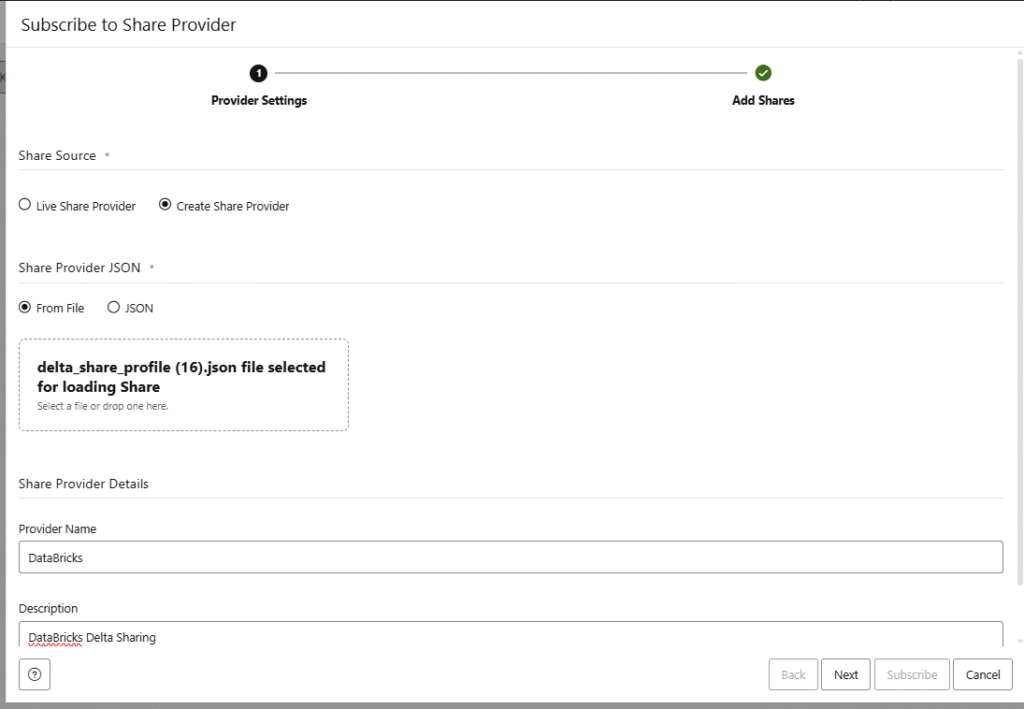The width and height of the screenshot is (1024, 709).
Task: Click the Share Provider Details section heading
Action: [x=83, y=484]
